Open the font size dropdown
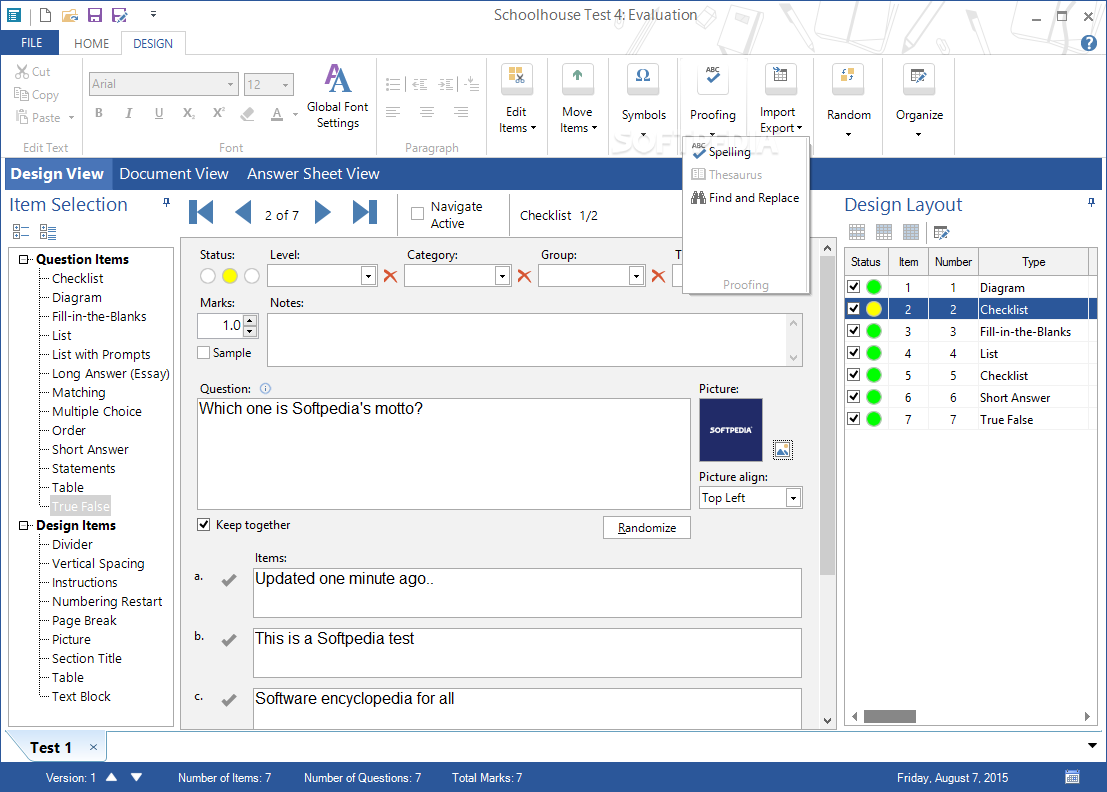This screenshot has height=792, width=1107. coord(285,85)
